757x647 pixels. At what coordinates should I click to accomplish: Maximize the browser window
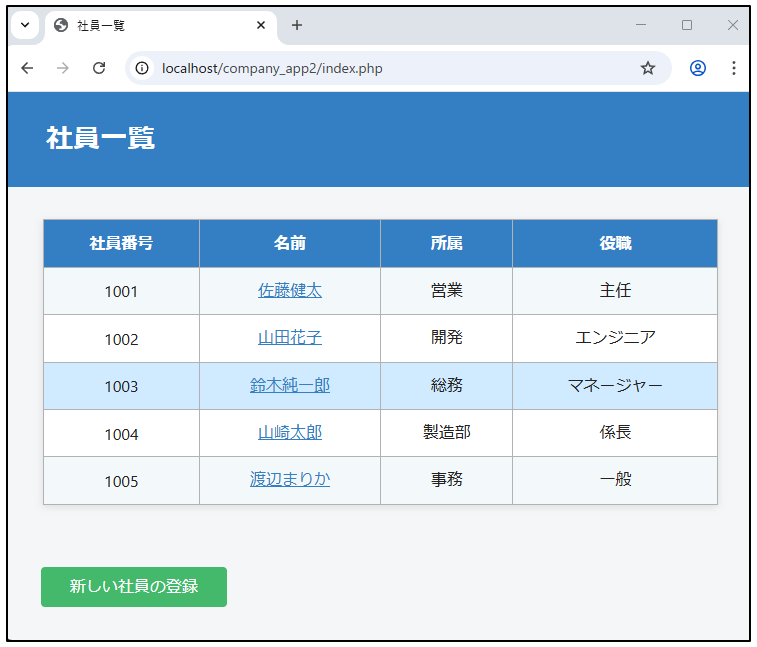[687, 25]
